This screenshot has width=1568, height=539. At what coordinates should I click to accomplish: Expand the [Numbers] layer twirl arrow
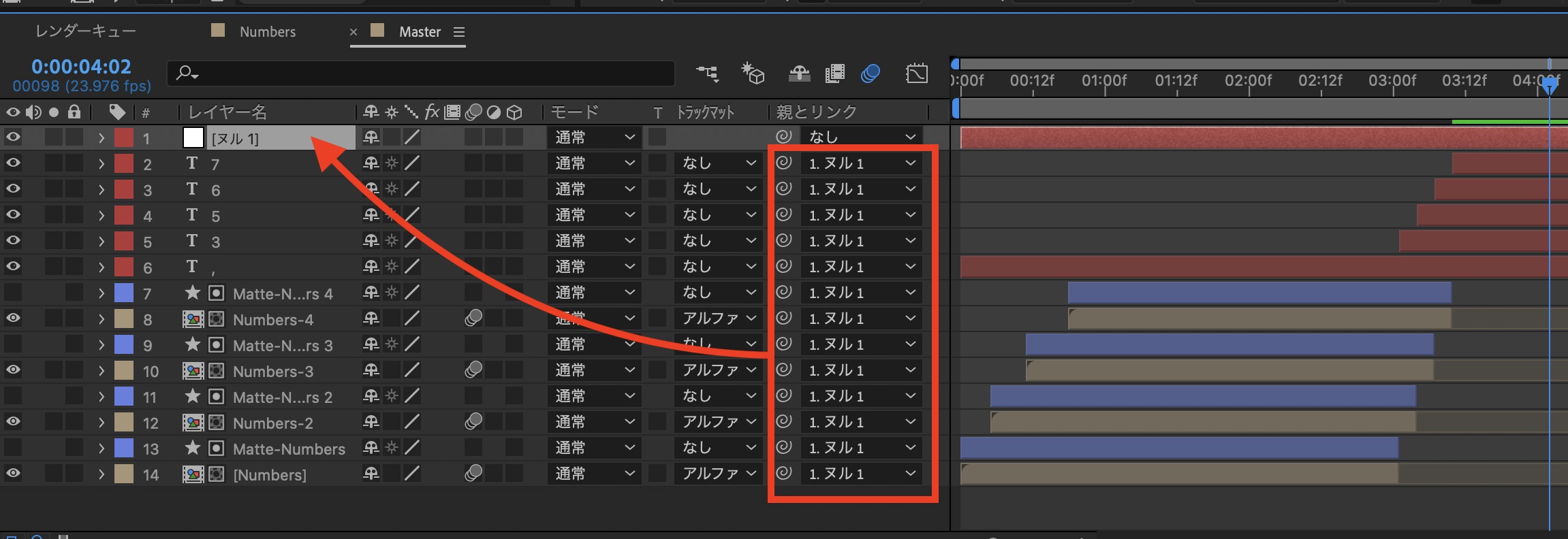click(101, 474)
